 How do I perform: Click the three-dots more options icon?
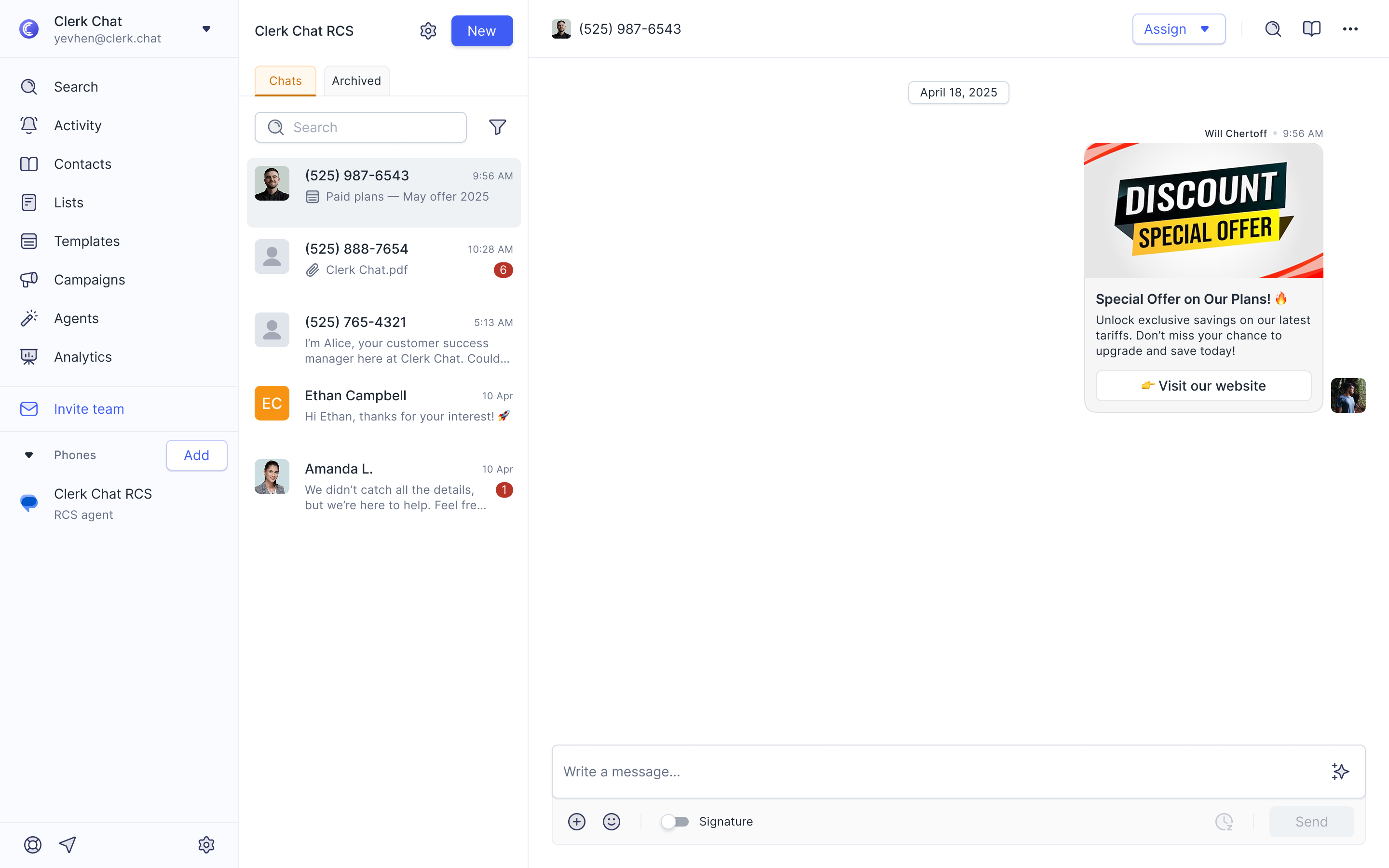1350,29
